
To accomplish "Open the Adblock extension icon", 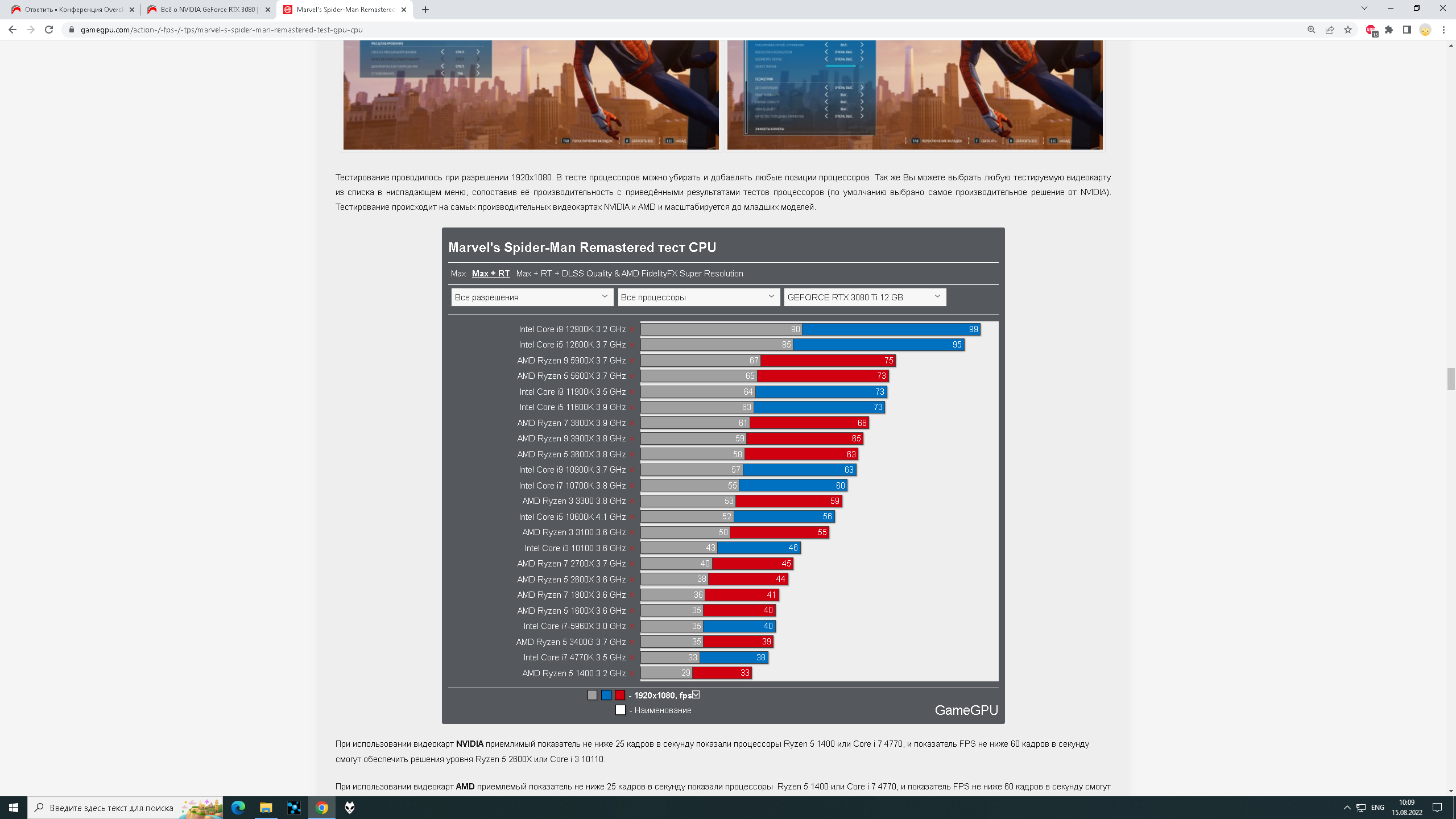I will [x=1371, y=30].
